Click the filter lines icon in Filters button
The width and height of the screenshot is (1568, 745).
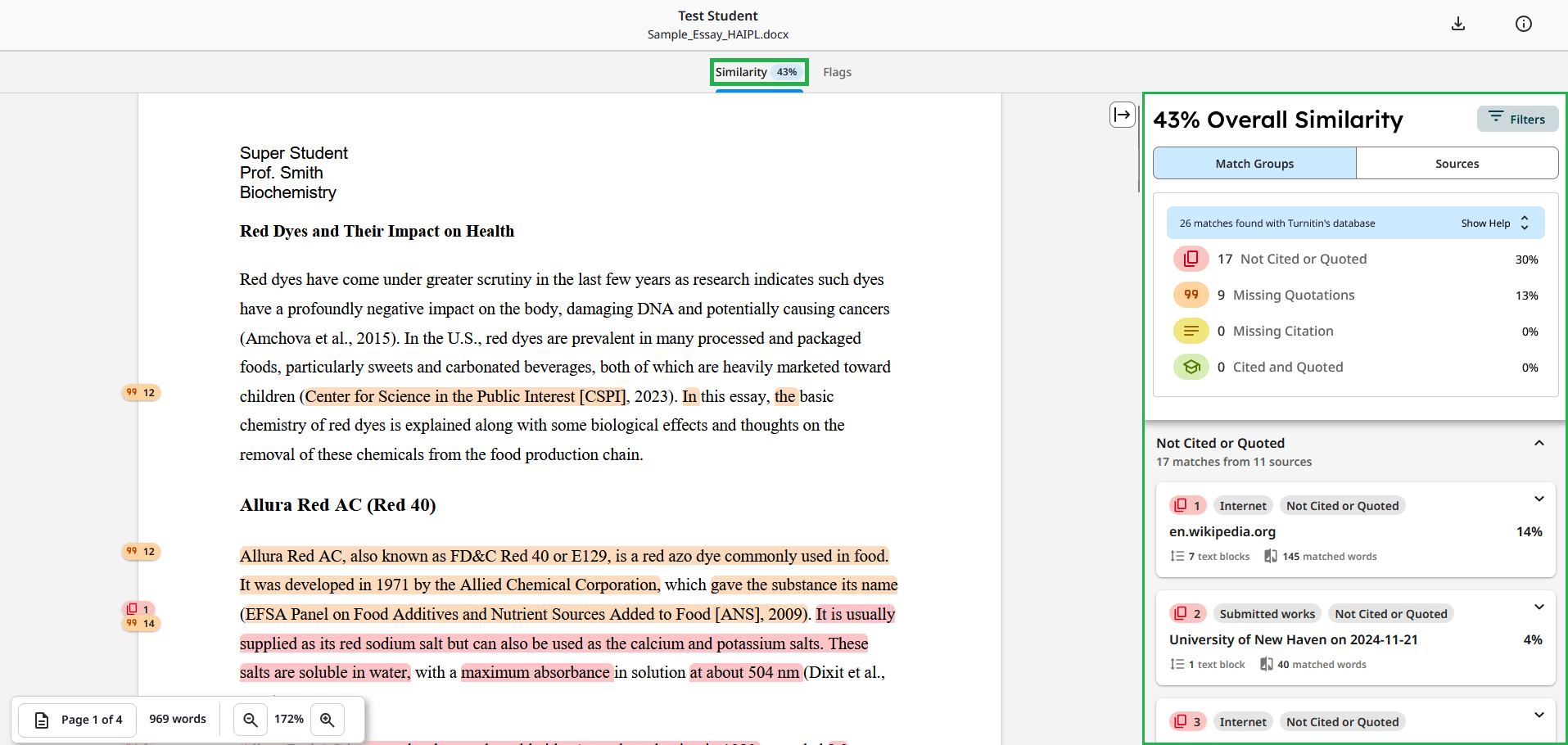[x=1496, y=117]
